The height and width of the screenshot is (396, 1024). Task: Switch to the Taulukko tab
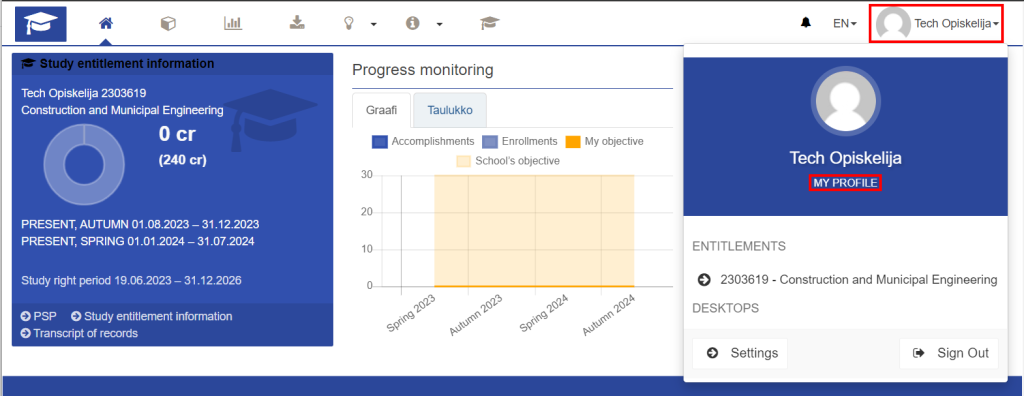[450, 110]
